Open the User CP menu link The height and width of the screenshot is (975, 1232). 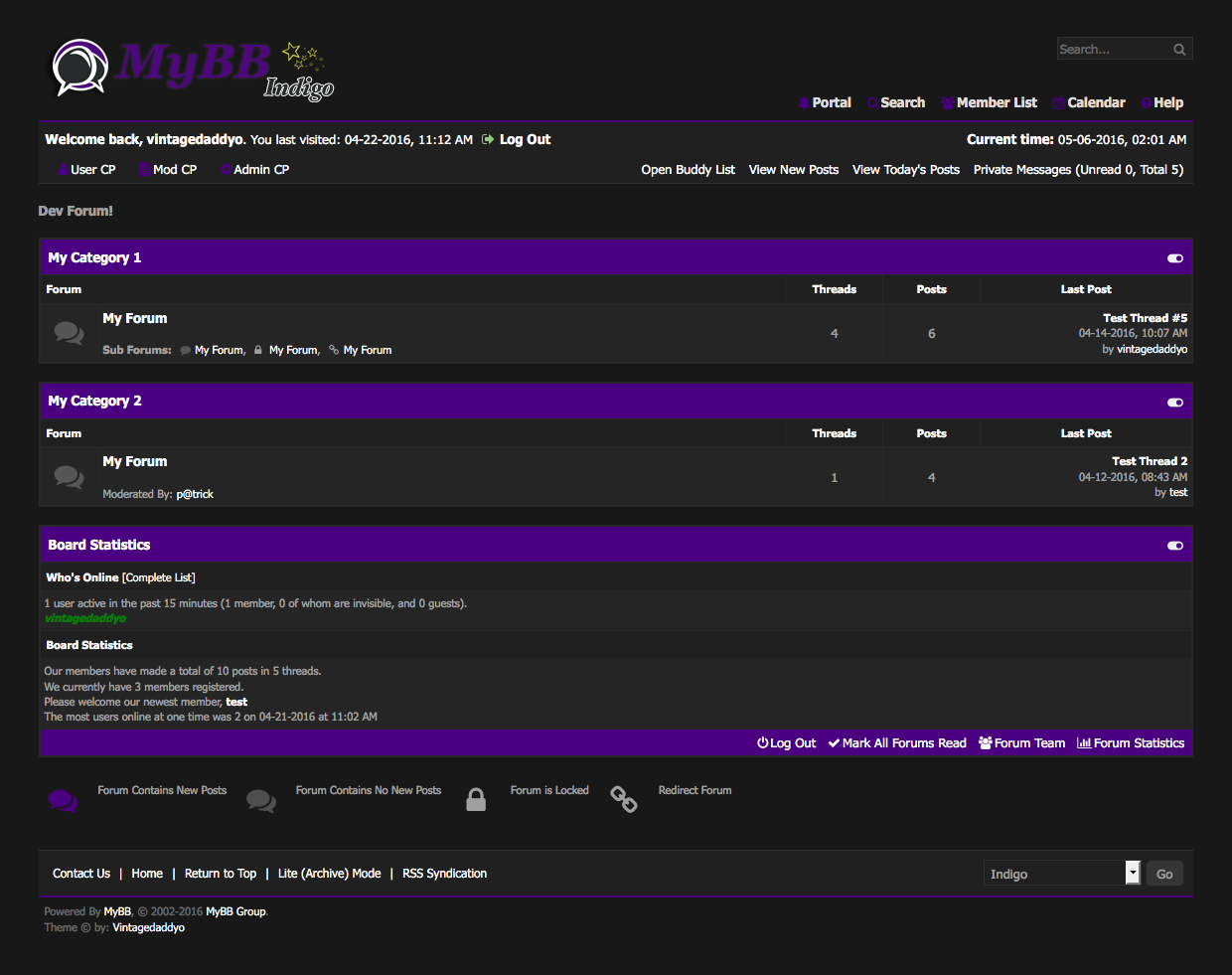coord(93,170)
